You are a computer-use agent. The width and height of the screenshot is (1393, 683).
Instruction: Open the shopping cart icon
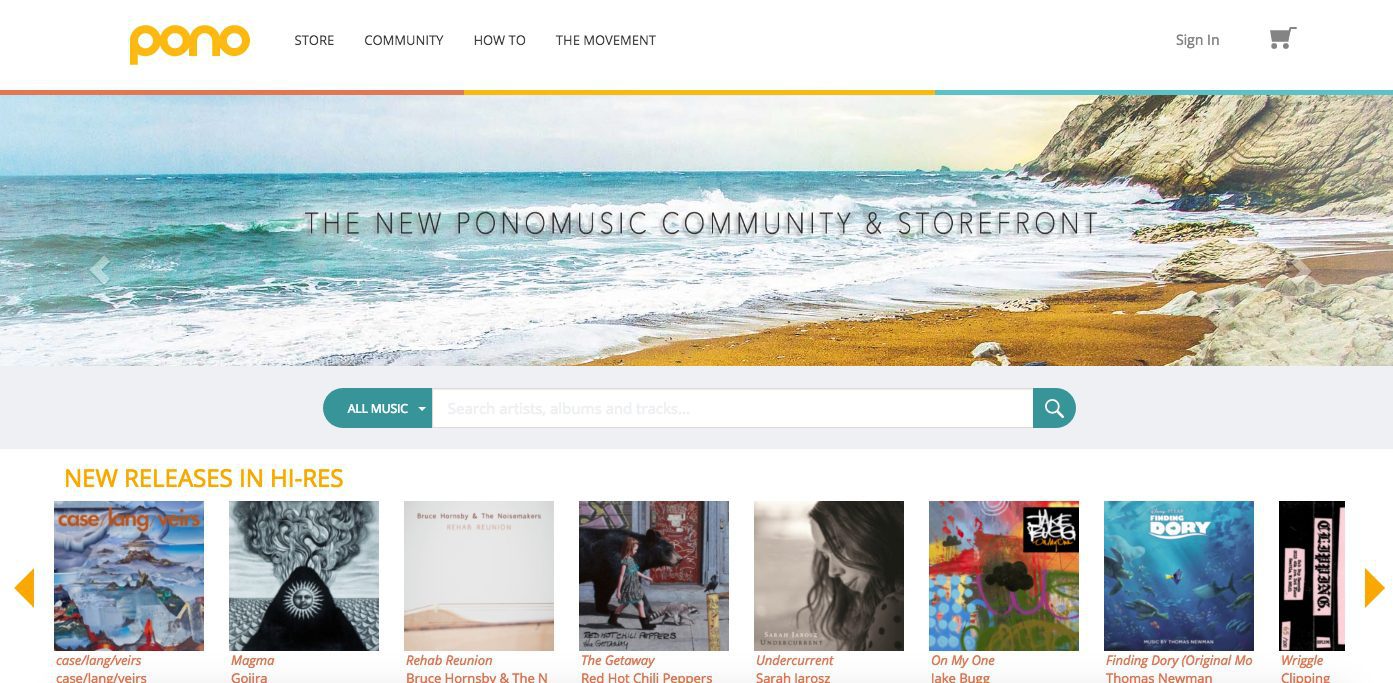(1282, 39)
